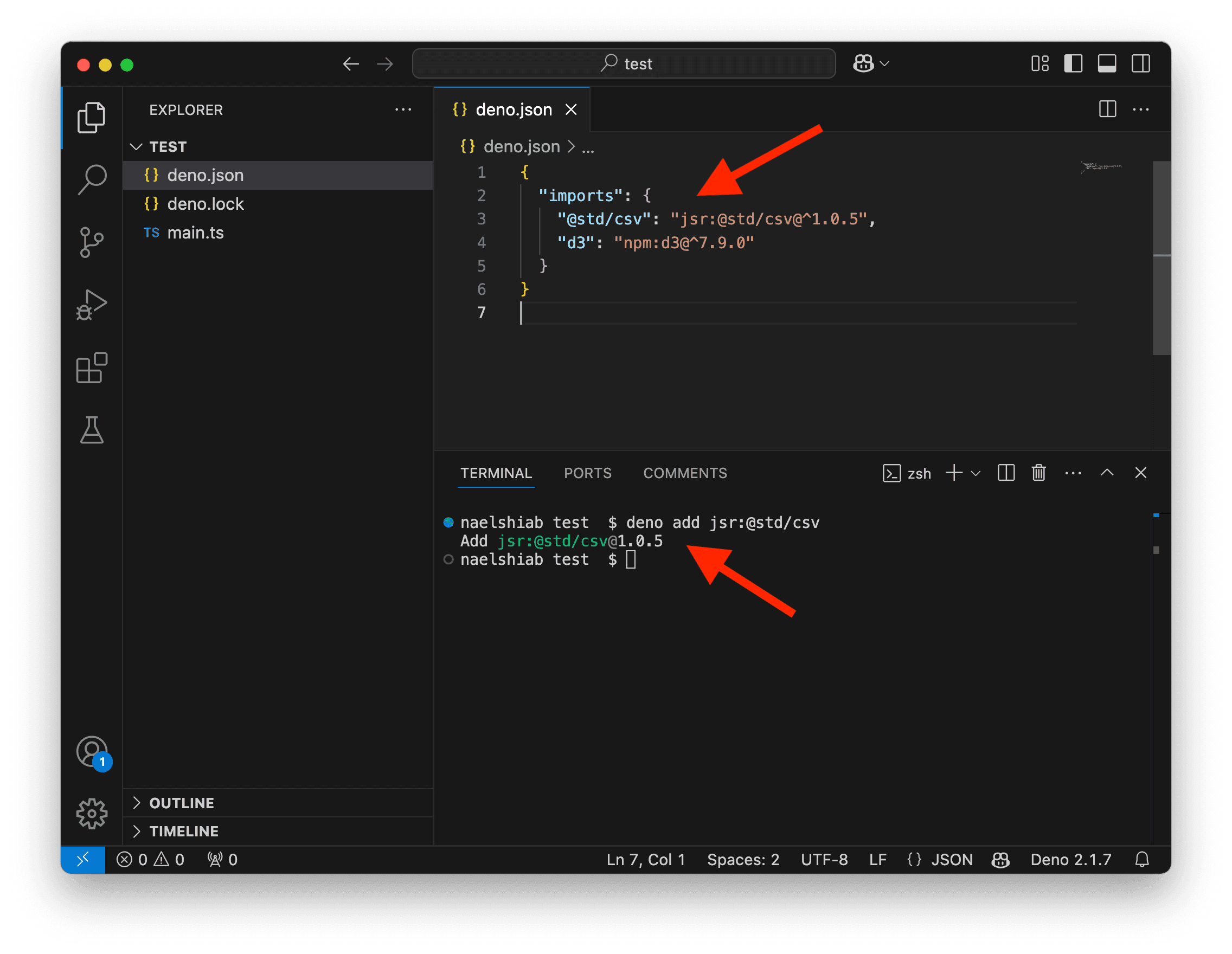Open the Copilot icon in title bar
Viewport: 1232px width, 954px height.
[863, 64]
